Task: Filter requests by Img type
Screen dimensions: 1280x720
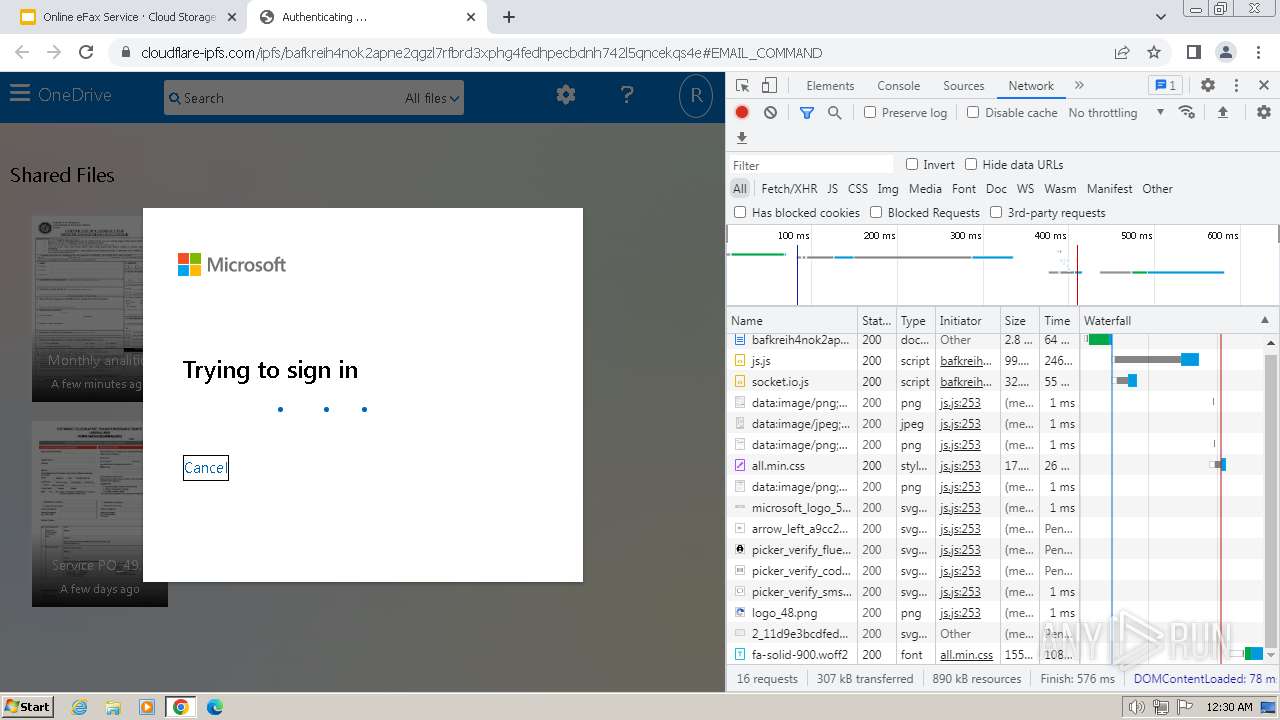Action: (x=888, y=189)
